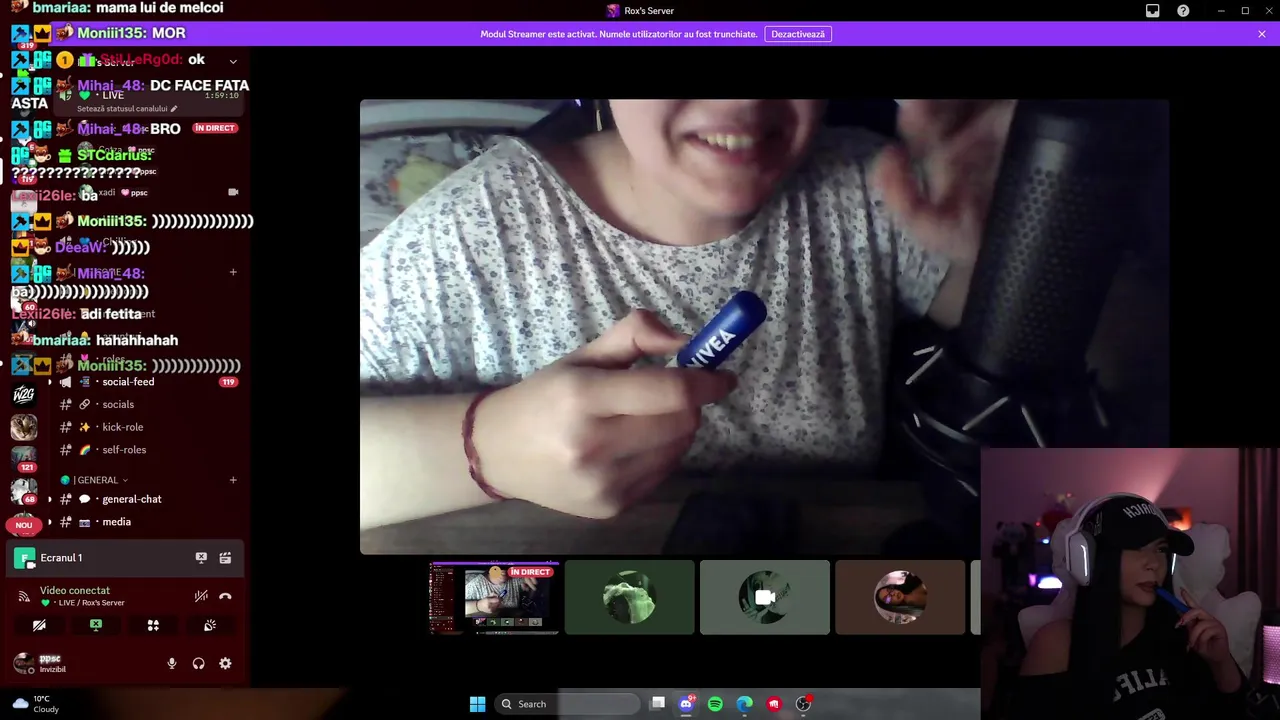
Task: Open the soundboard button
Action: click(210, 625)
